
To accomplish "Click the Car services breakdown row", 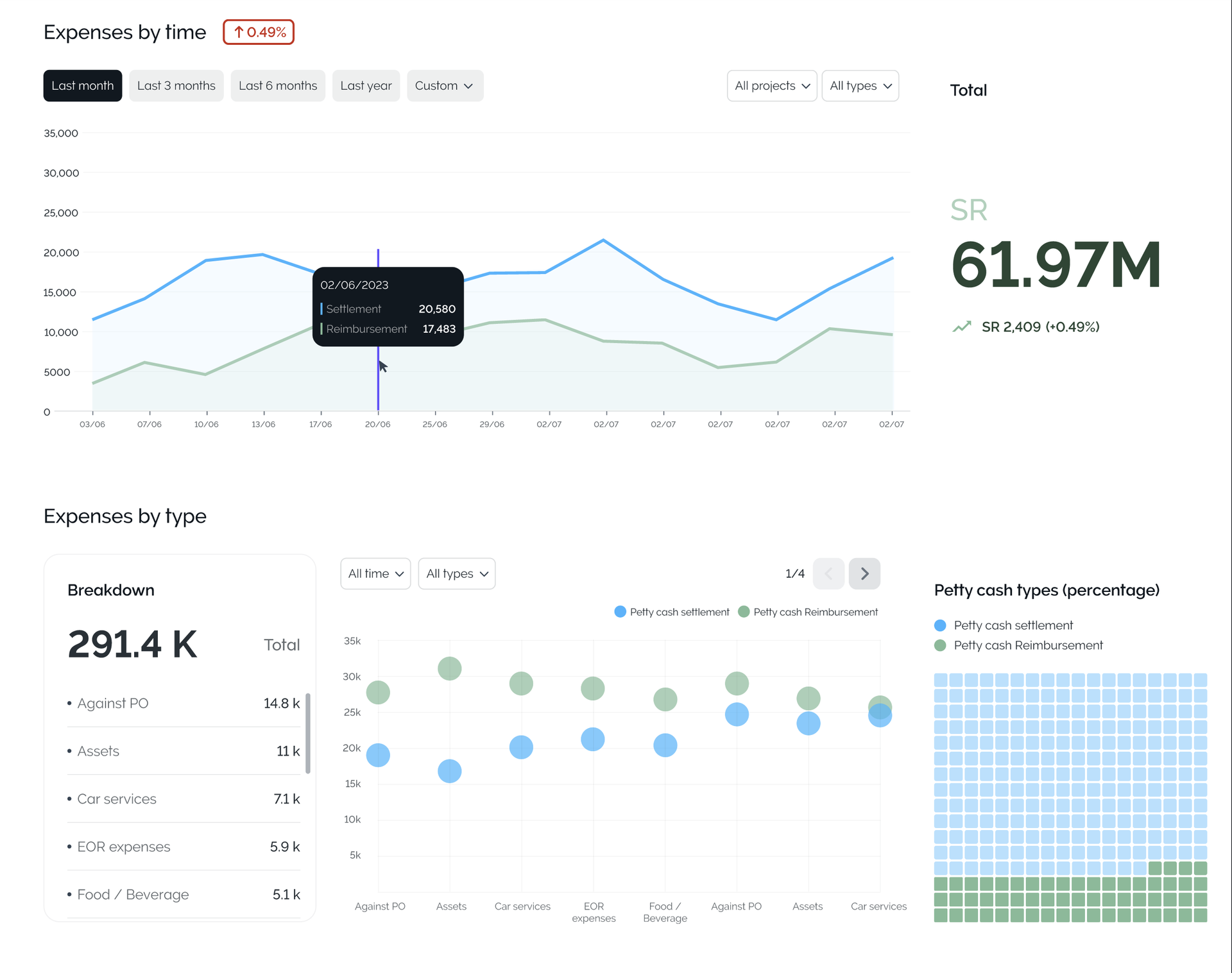I will [183, 799].
